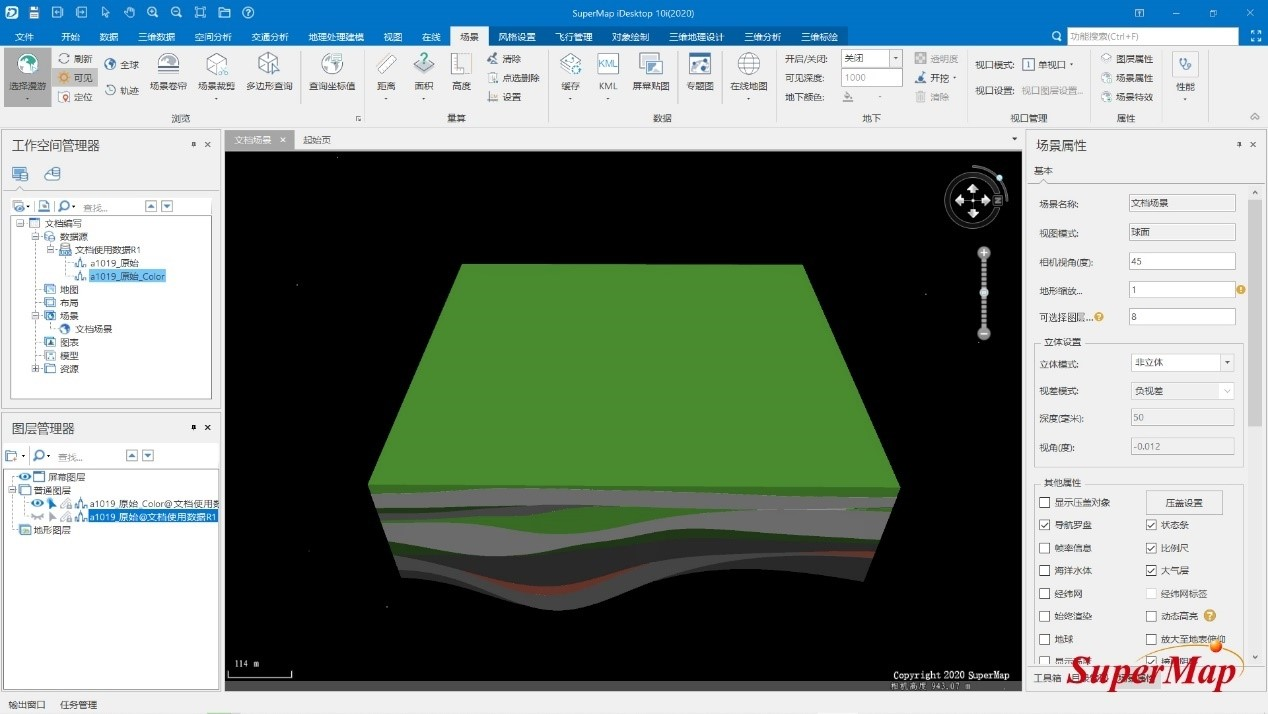Open the KML data tool

coord(608,72)
